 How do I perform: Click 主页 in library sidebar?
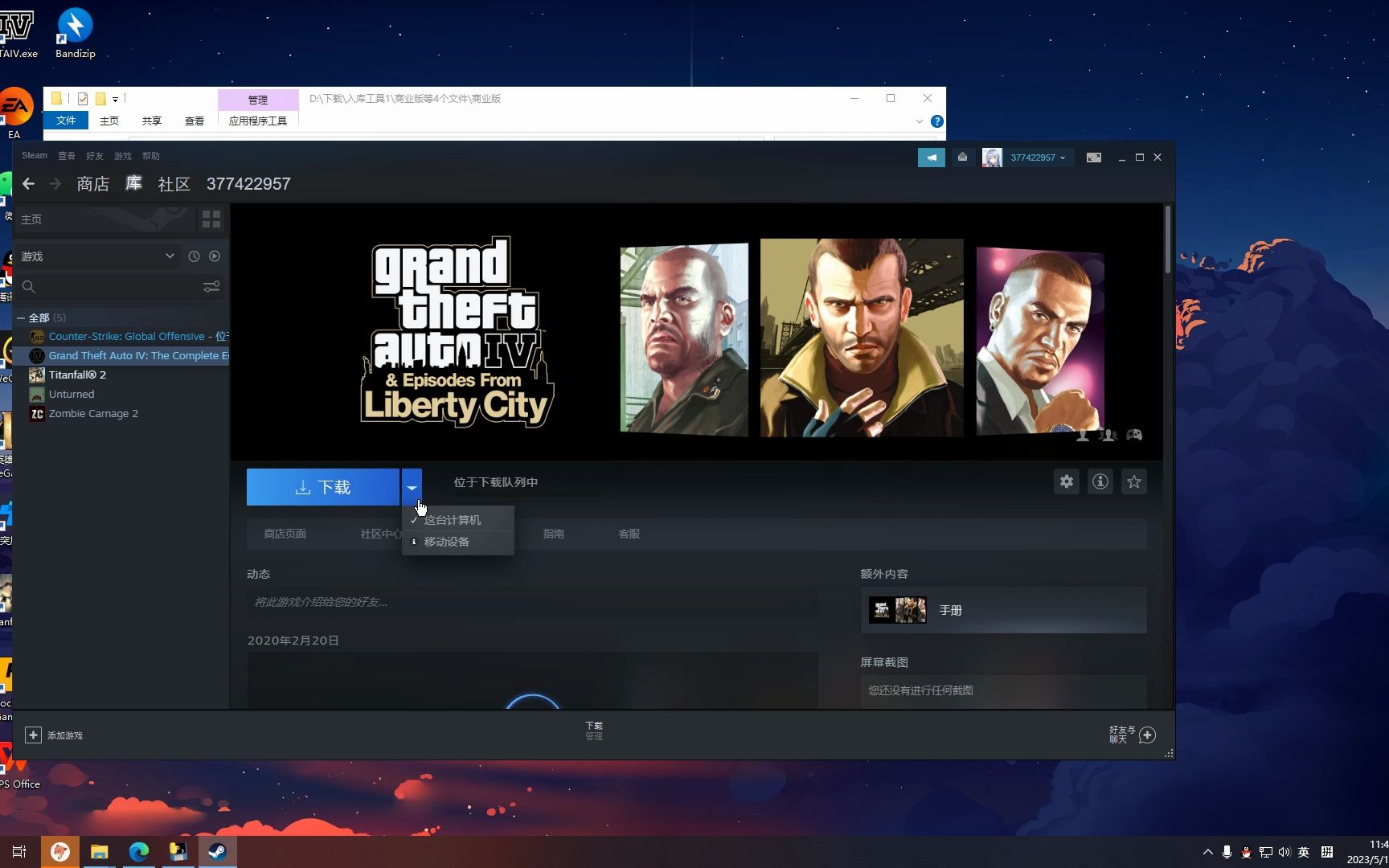point(104,219)
